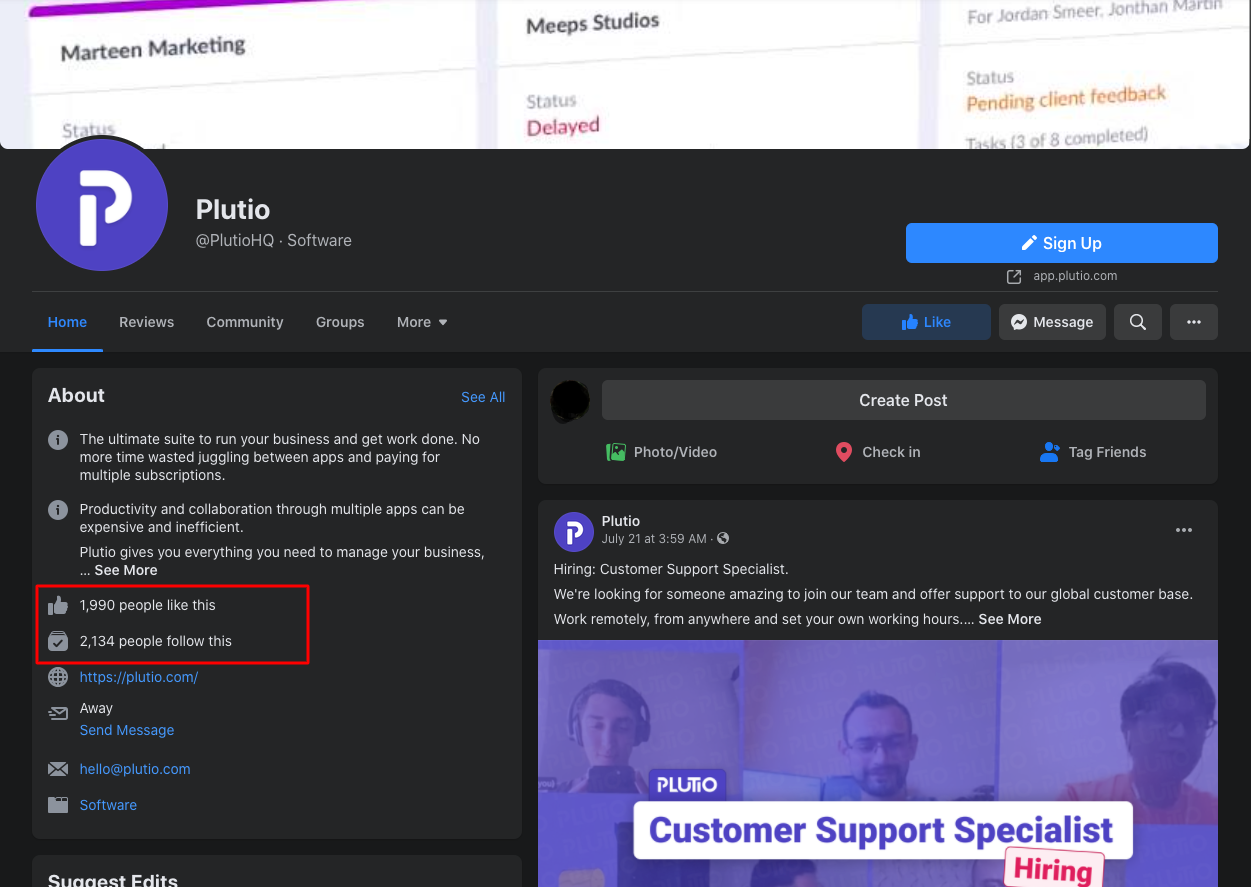Viewport: 1251px width, 887px height.
Task: Select '2,134 people follow this' text
Action: pyautogui.click(x=155, y=641)
